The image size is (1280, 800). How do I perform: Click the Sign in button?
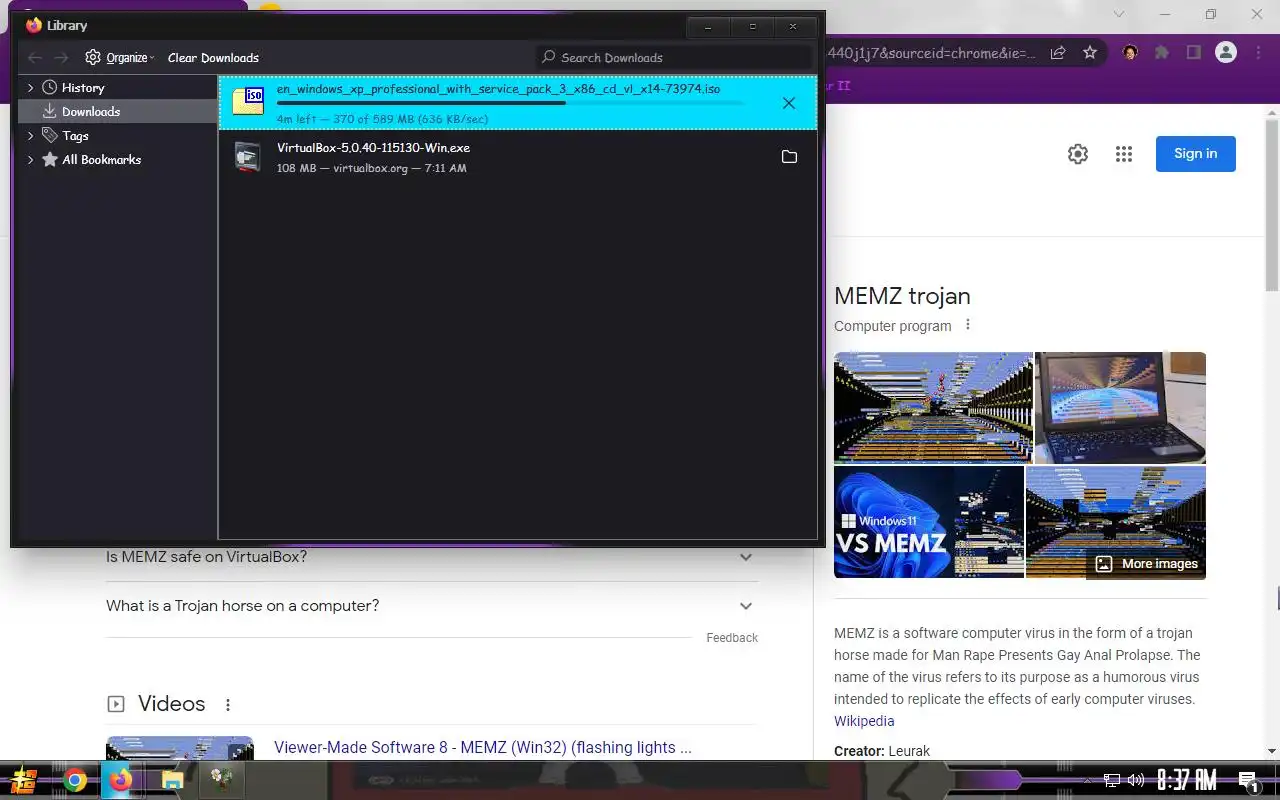click(1196, 154)
